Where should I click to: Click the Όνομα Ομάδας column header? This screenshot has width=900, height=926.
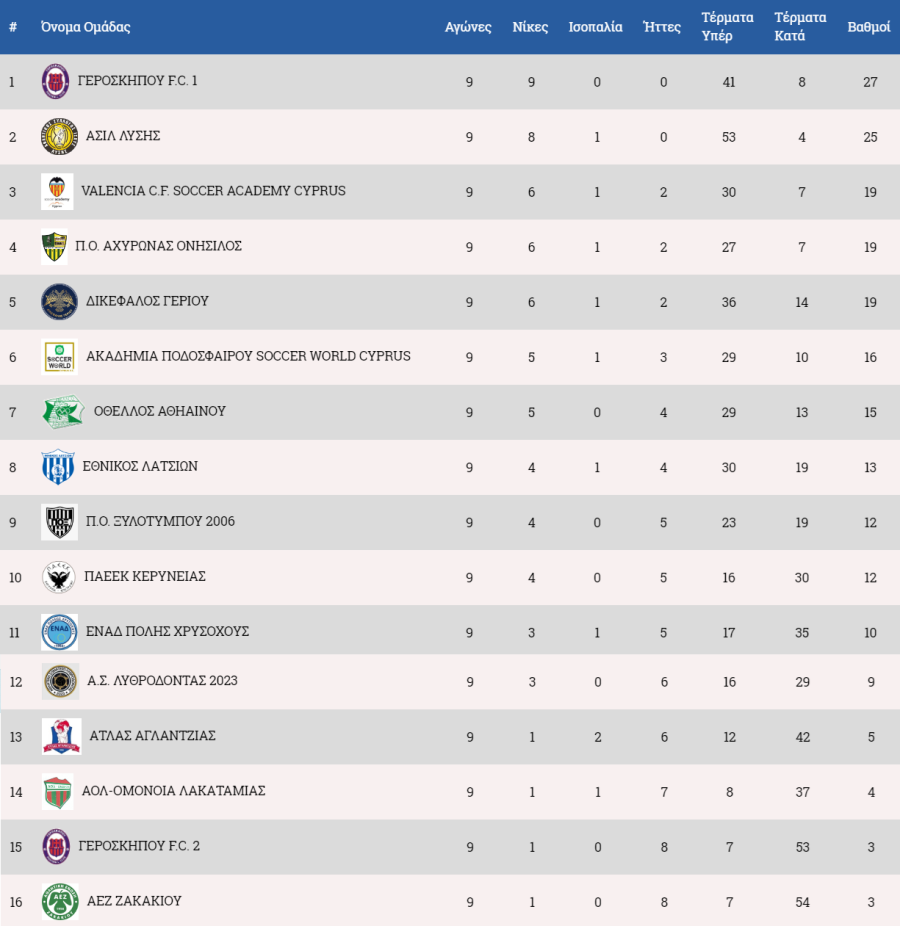[86, 27]
